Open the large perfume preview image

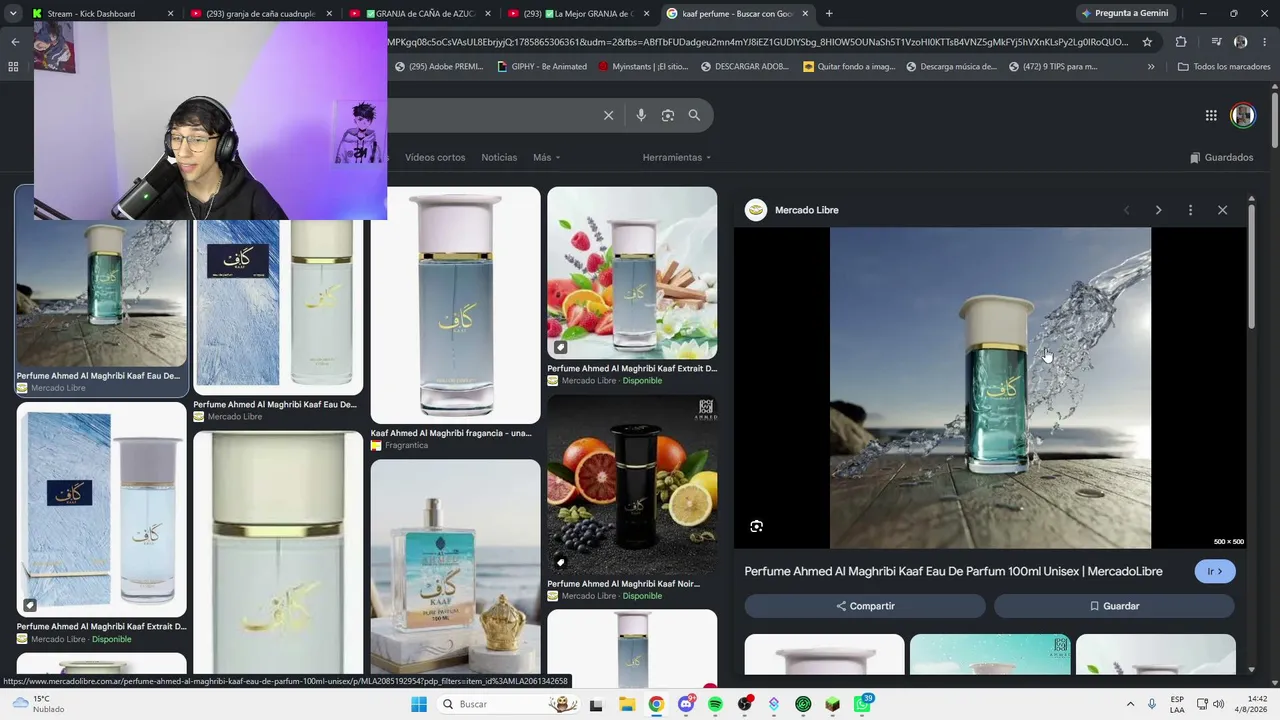(990, 388)
